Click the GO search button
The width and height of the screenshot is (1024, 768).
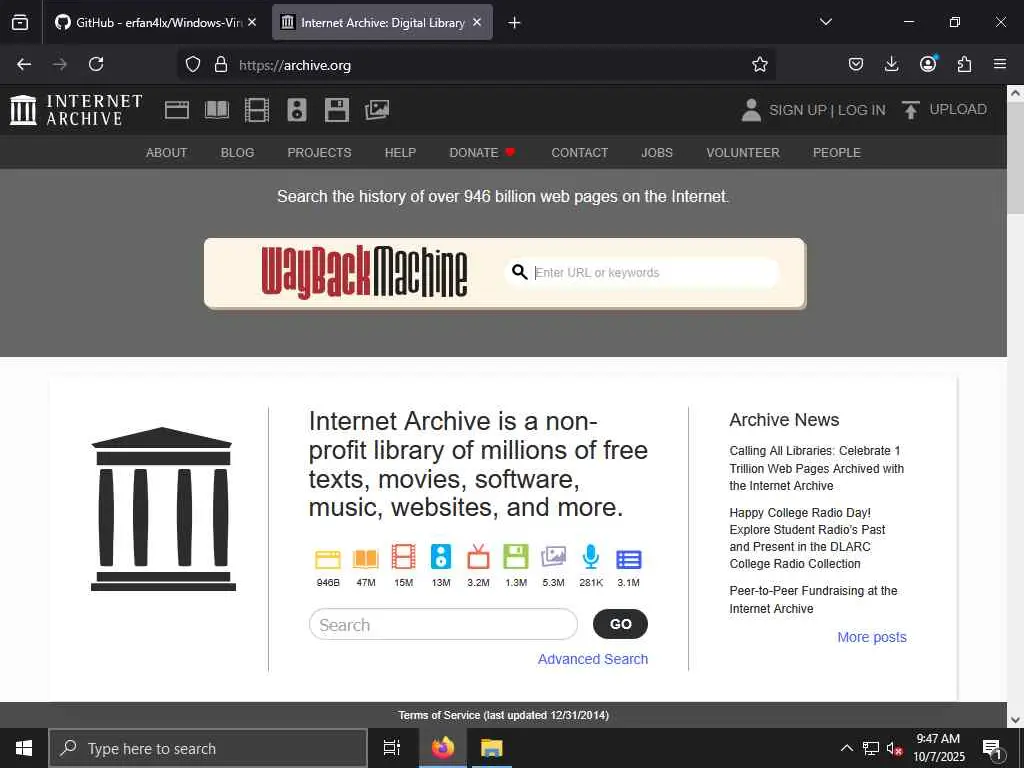point(620,624)
